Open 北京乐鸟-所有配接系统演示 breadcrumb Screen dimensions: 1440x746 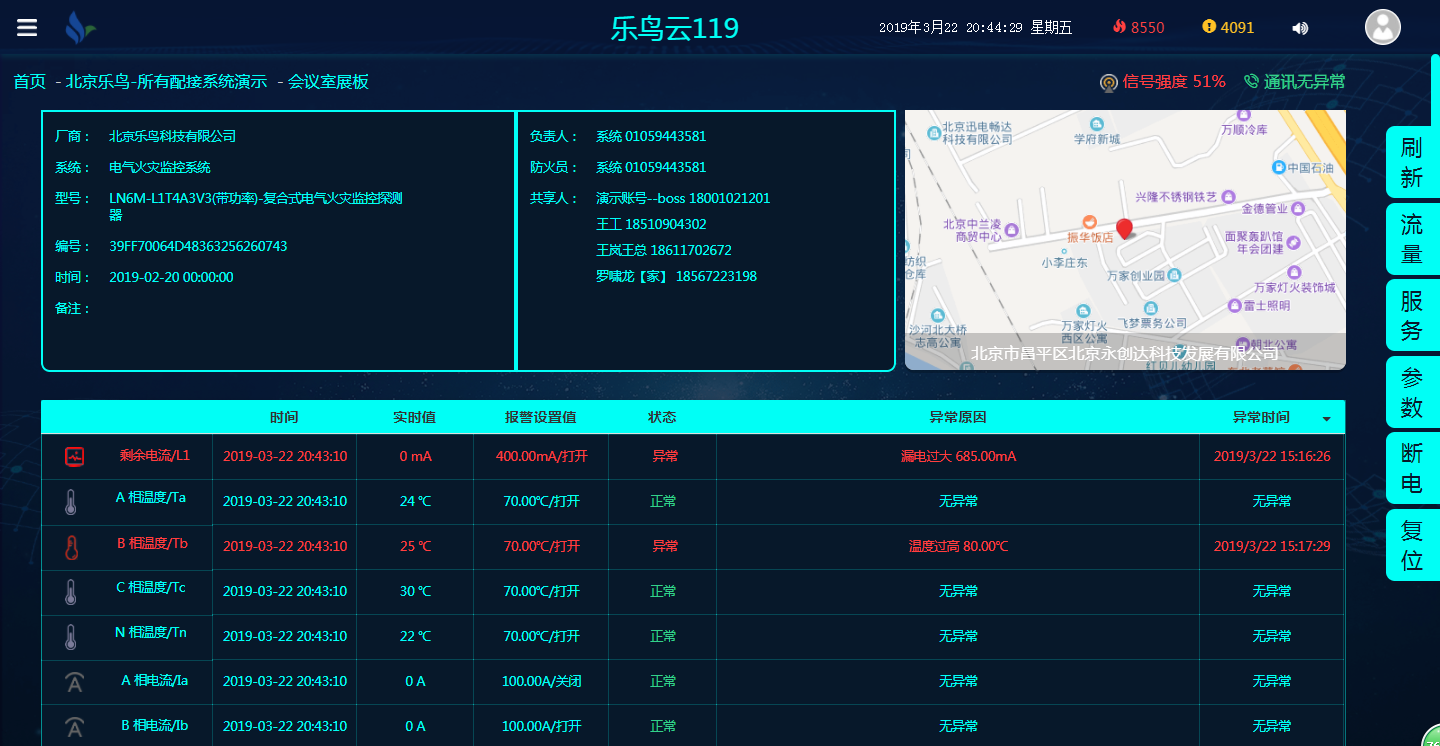click(166, 82)
